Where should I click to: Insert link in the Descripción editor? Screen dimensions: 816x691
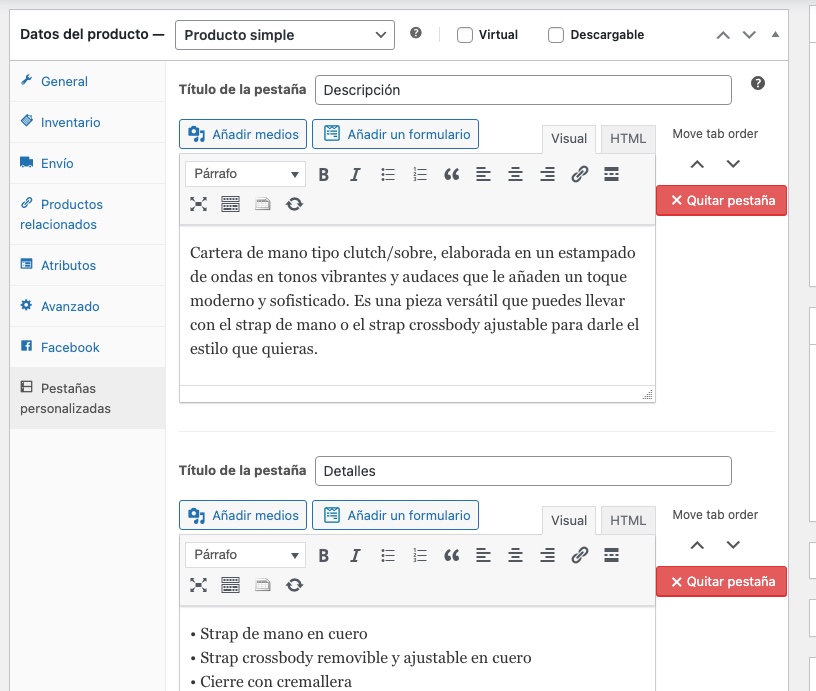click(579, 174)
